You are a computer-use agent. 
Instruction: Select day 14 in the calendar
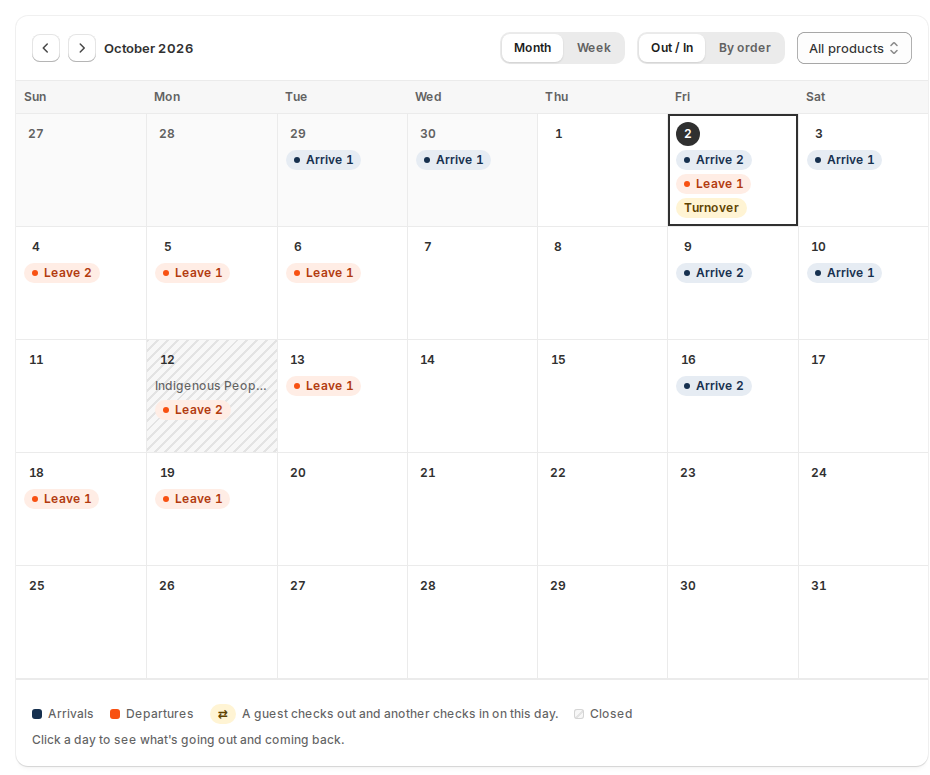click(472, 396)
